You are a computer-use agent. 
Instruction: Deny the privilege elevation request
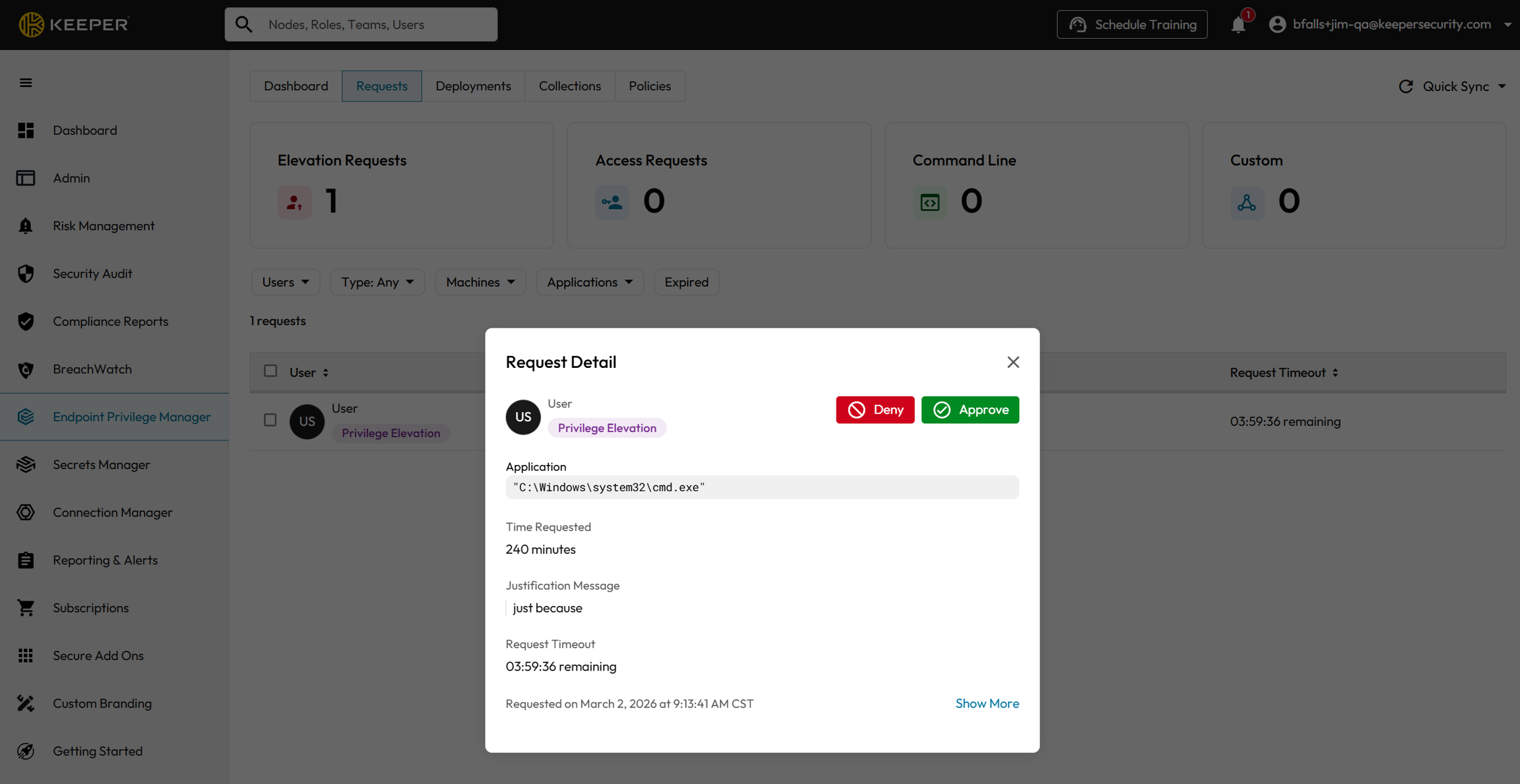[x=875, y=409]
